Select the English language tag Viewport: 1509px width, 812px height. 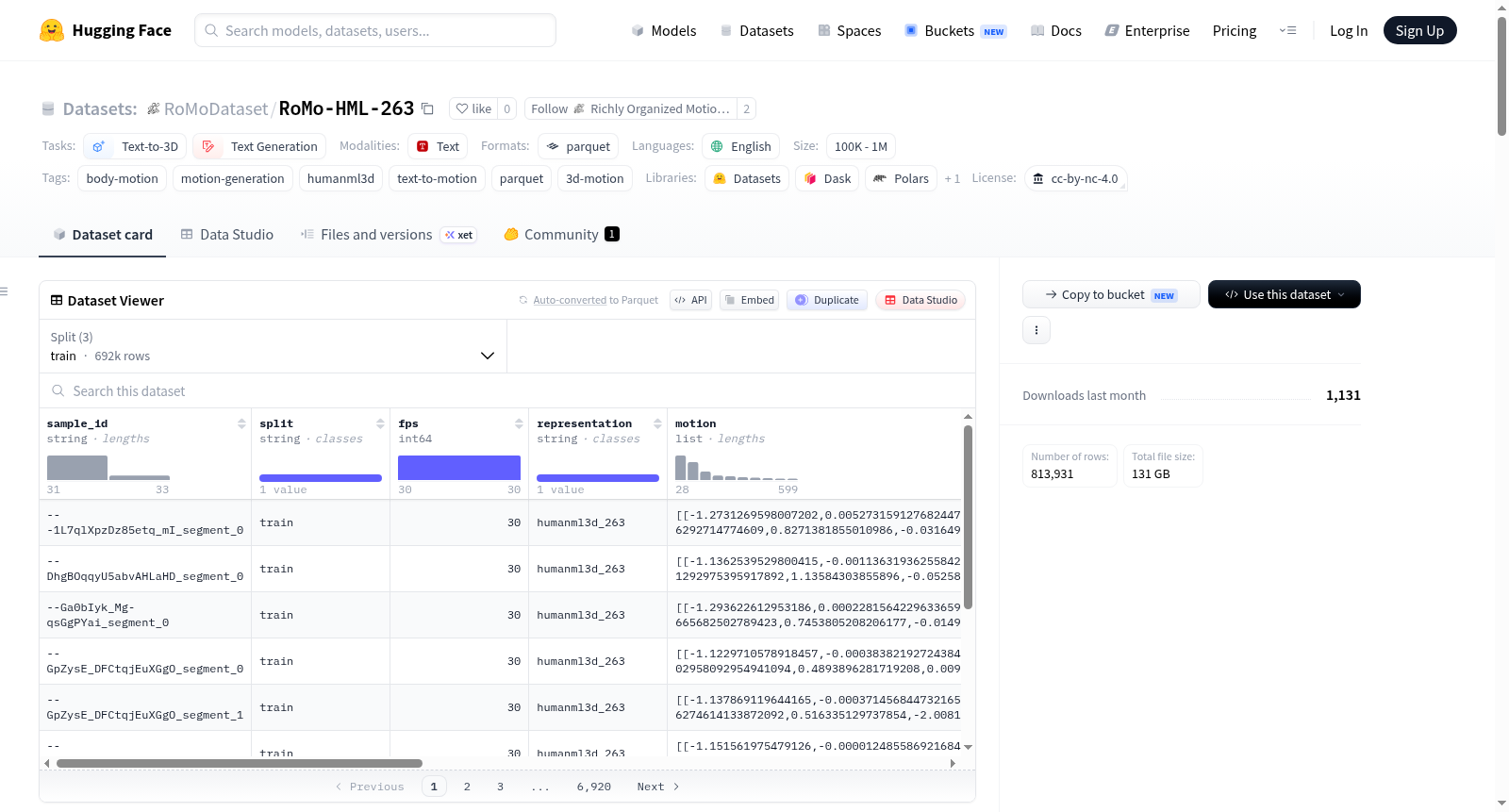click(740, 146)
